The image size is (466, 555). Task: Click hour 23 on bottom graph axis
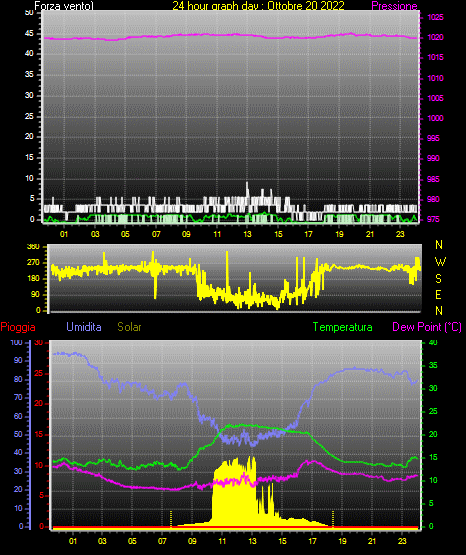tap(402, 541)
